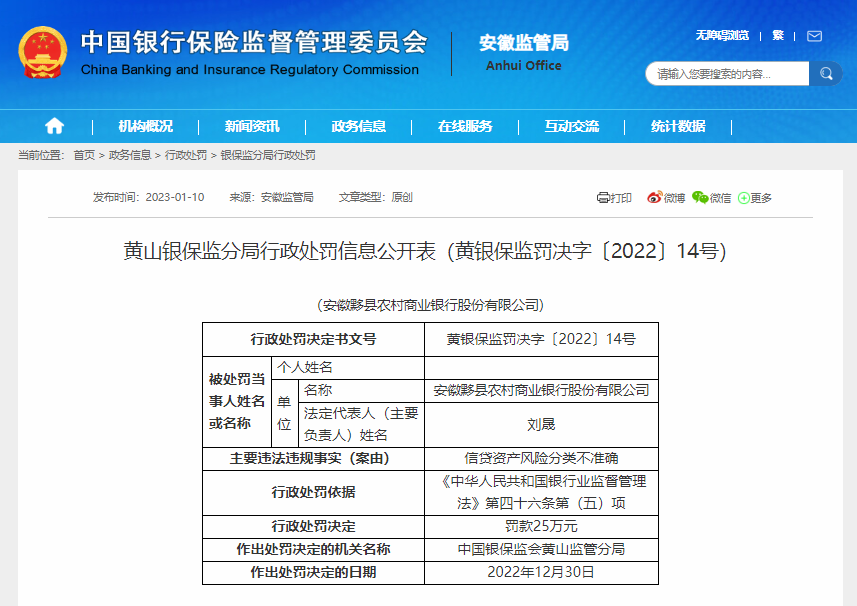Switch to traditional Chinese with 繁
857x606 pixels.
[778, 36]
